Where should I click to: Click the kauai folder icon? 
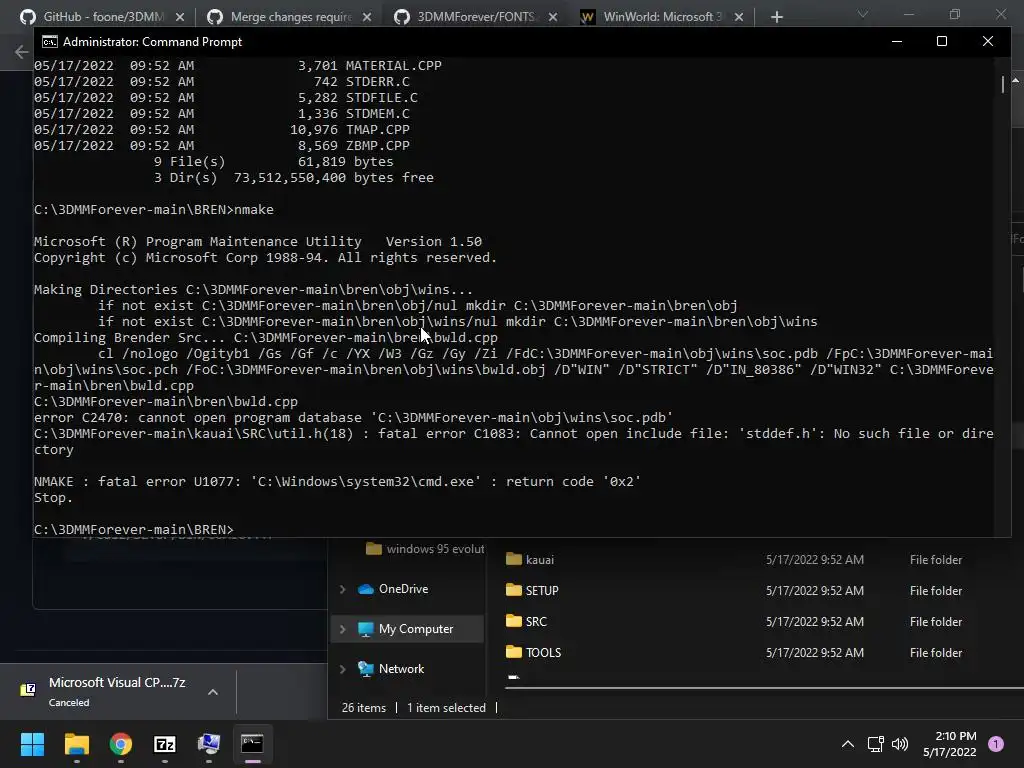click(x=514, y=559)
